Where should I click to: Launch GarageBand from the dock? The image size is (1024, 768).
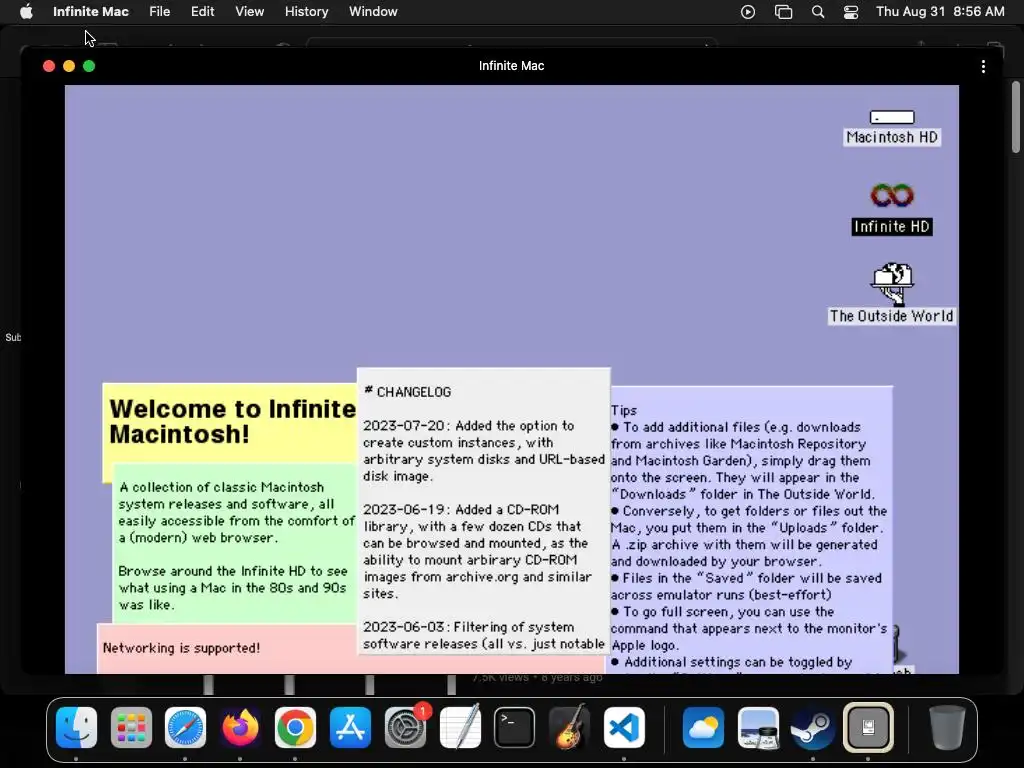[x=569, y=727]
